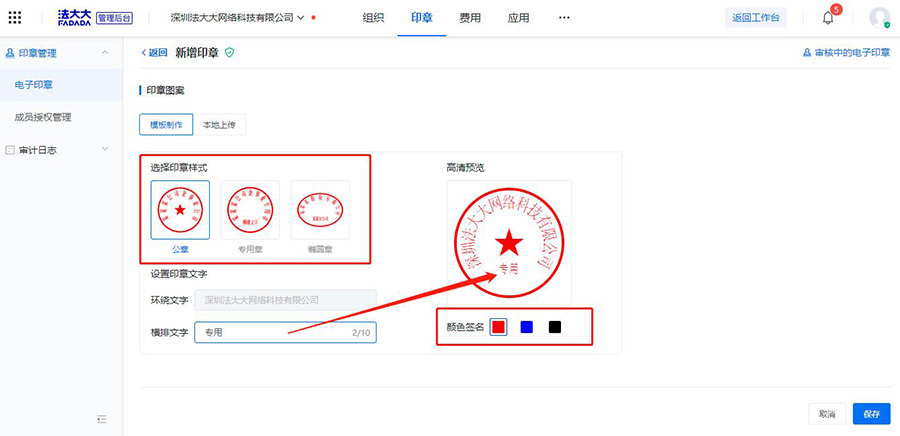Image resolution: width=900 pixels, height=436 pixels.
Task: Click the 横排文字 input field
Action: 270,332
